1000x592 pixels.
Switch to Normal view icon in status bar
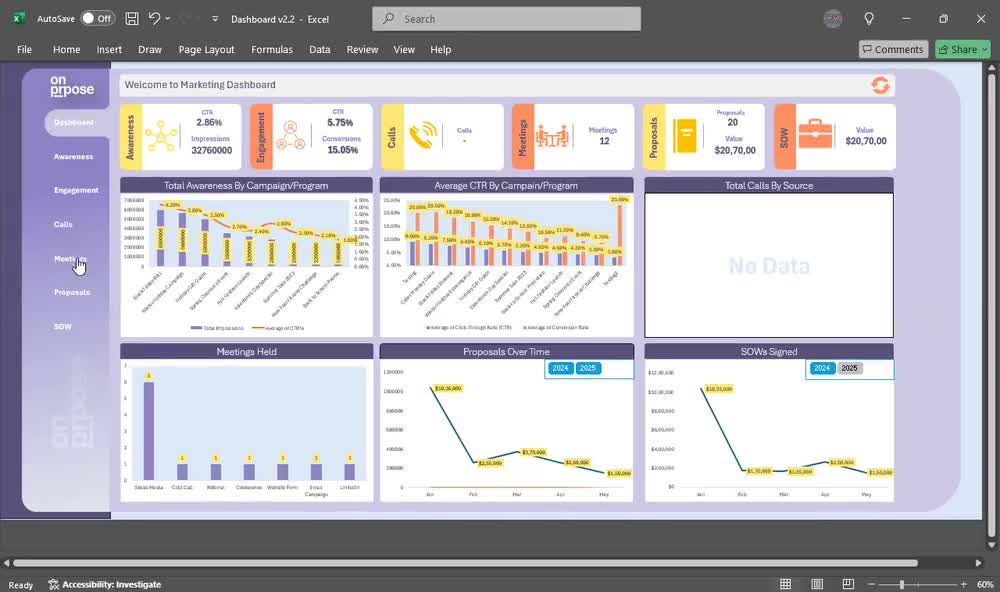(x=786, y=584)
